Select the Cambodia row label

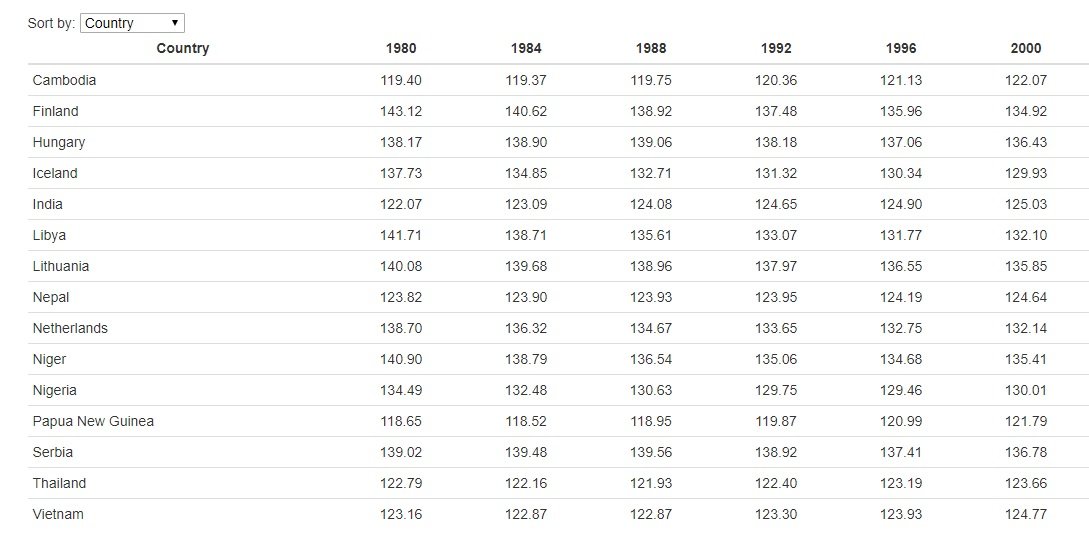tap(64, 80)
